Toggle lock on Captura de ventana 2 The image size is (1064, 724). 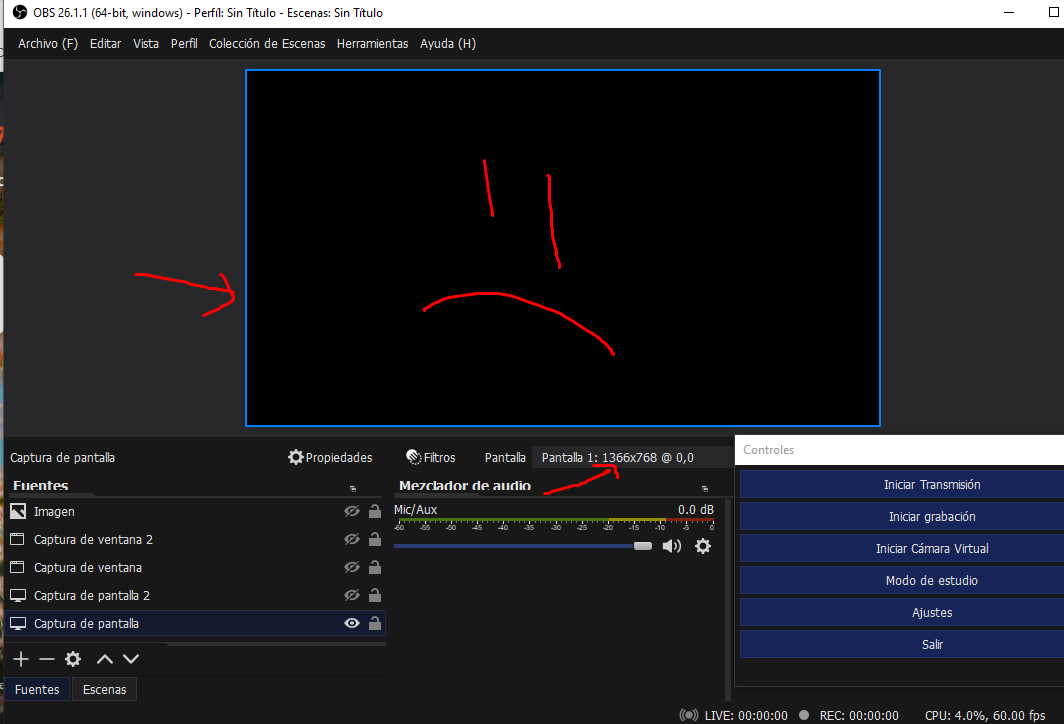point(375,539)
